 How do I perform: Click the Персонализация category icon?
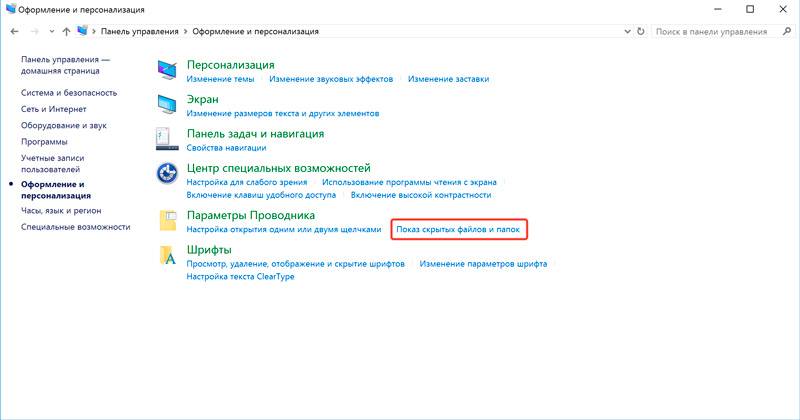[167, 71]
